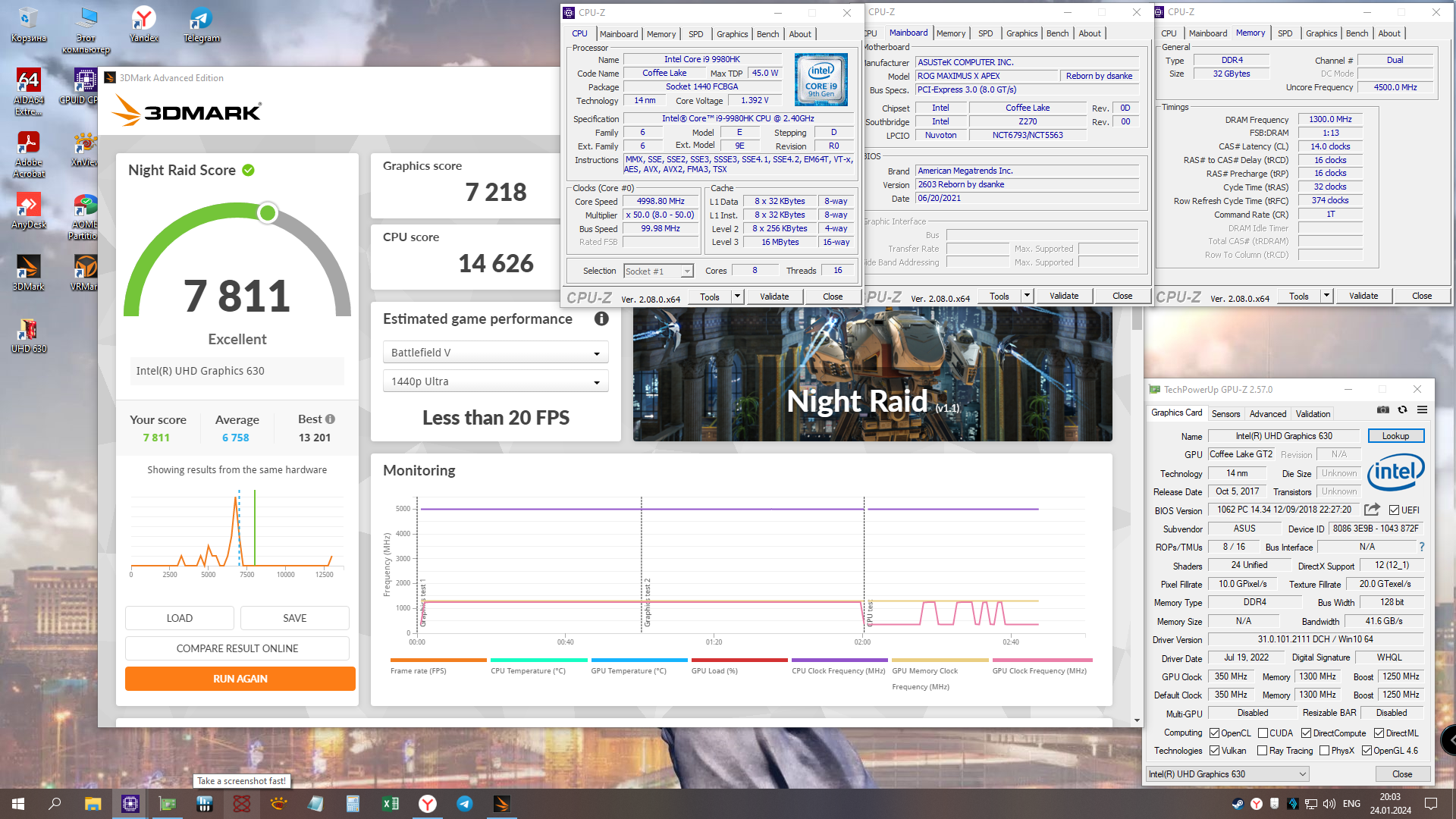
Task: Click the GPU-Z screenshot camera icon
Action: coord(1383,409)
